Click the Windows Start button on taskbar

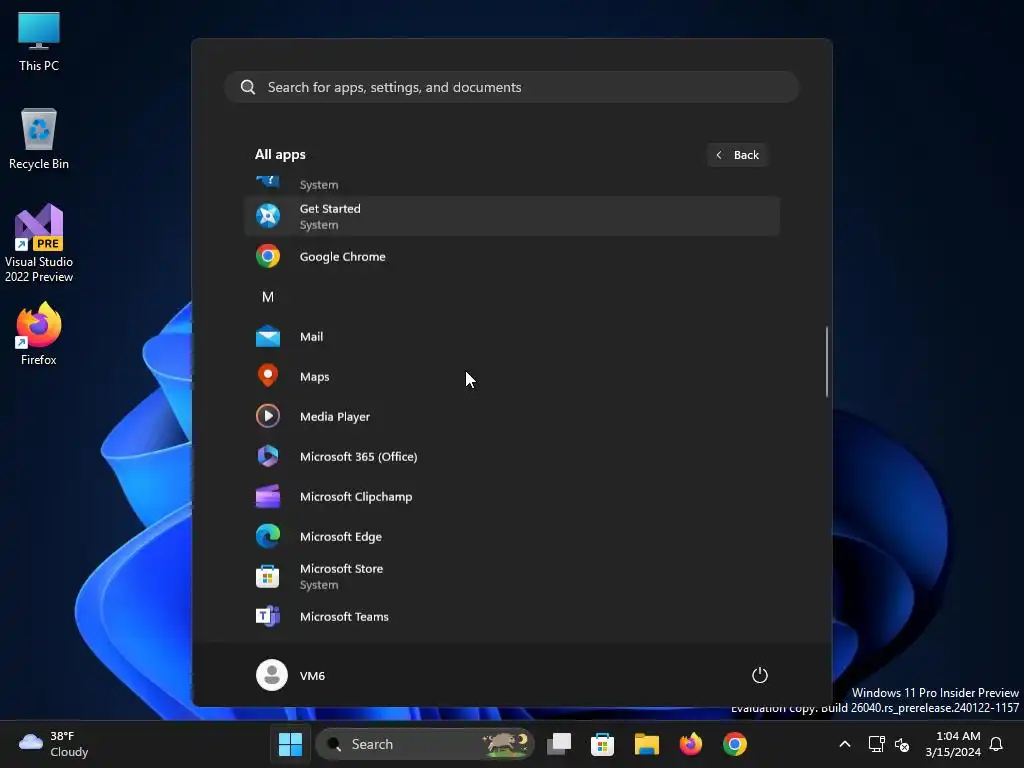tap(290, 744)
